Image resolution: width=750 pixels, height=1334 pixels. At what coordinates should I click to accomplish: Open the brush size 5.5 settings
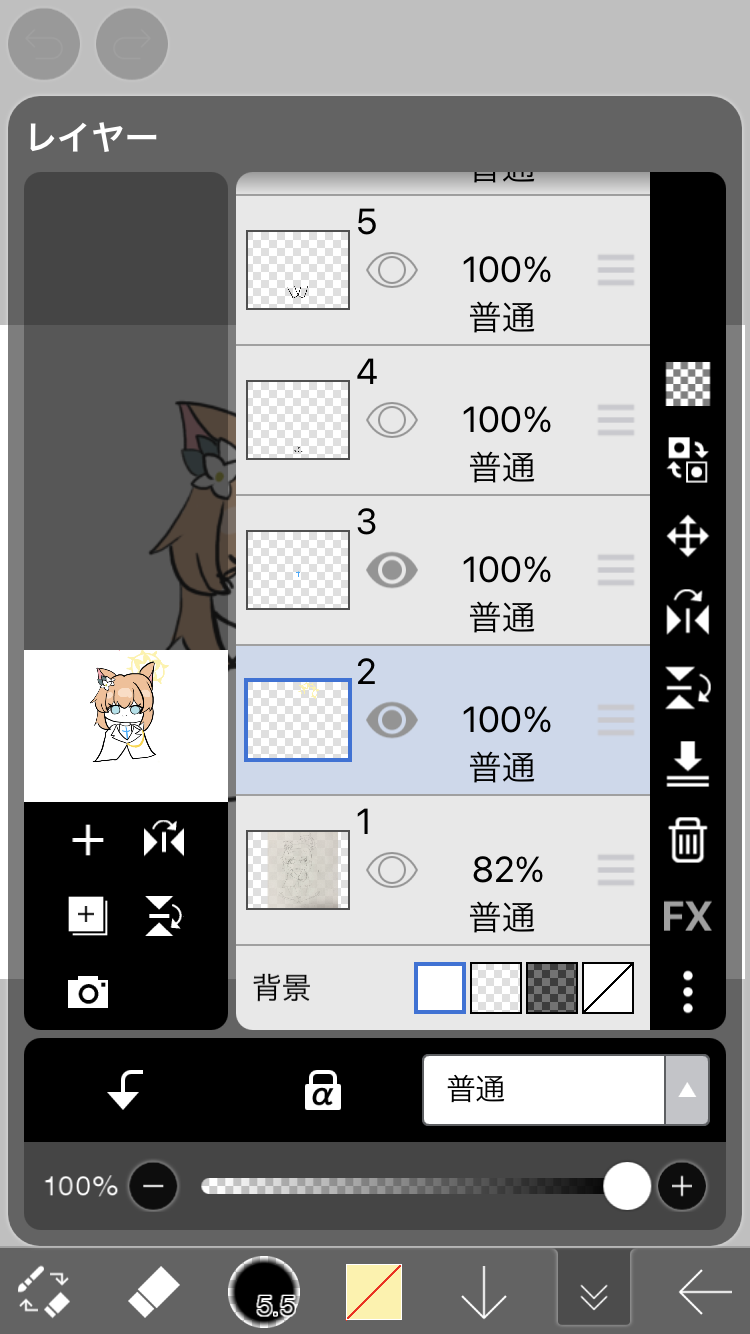tap(264, 1294)
